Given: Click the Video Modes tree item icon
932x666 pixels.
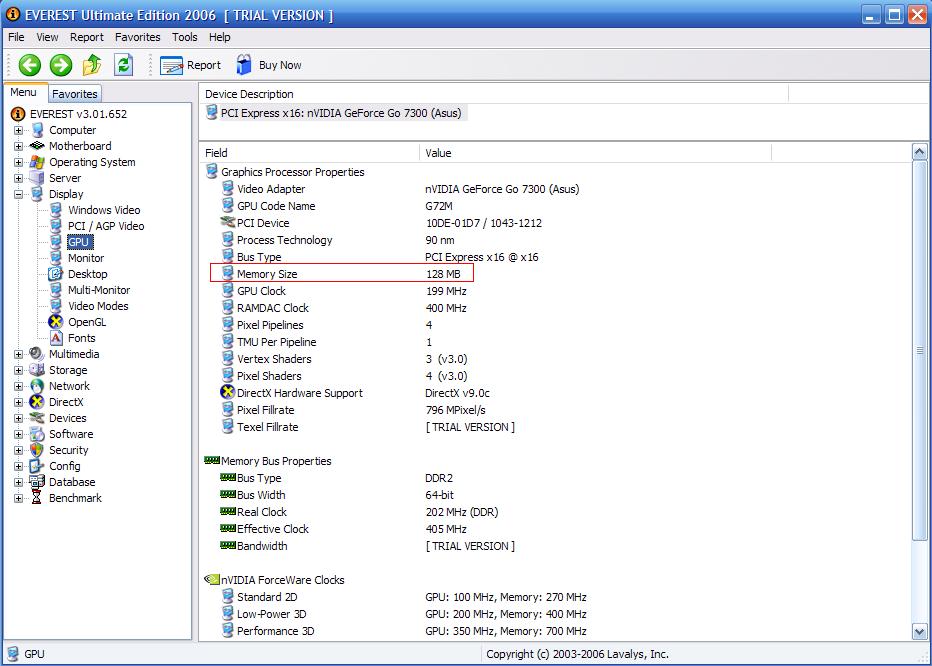Looking at the screenshot, I should pyautogui.click(x=56, y=306).
